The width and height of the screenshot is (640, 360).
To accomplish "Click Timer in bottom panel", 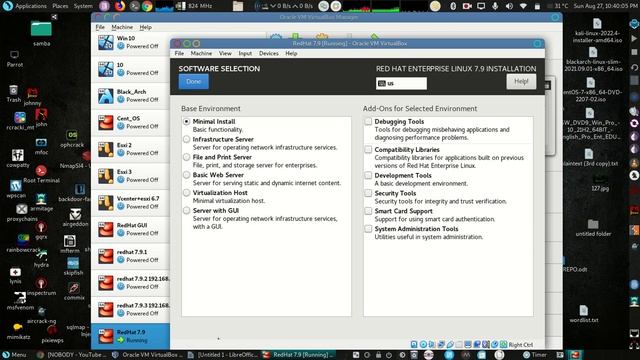I will click(535, 355).
